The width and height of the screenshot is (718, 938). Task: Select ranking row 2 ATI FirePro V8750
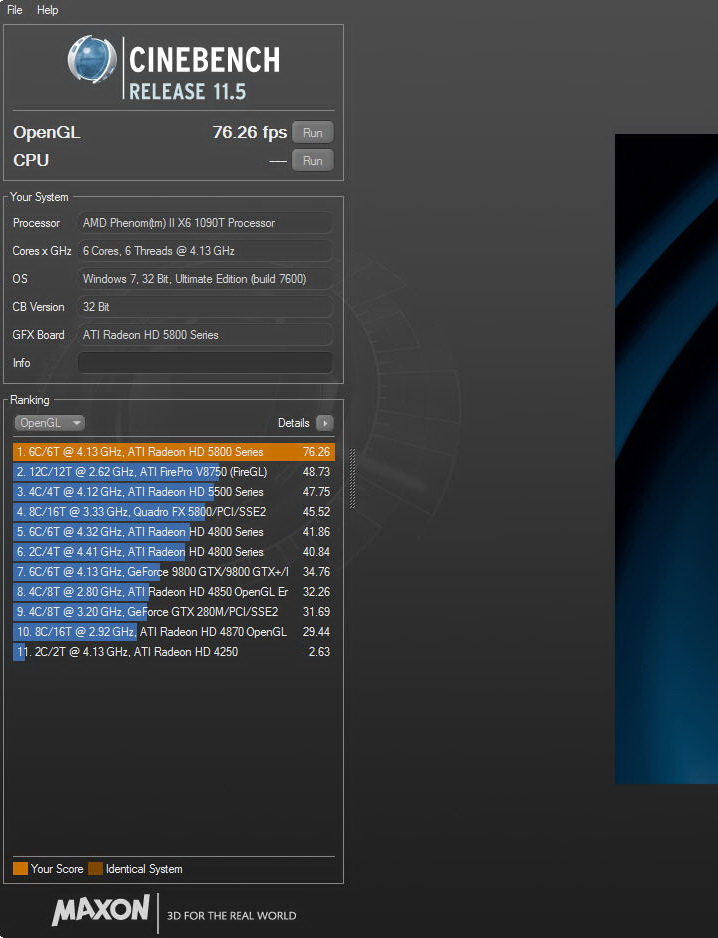pyautogui.click(x=174, y=471)
